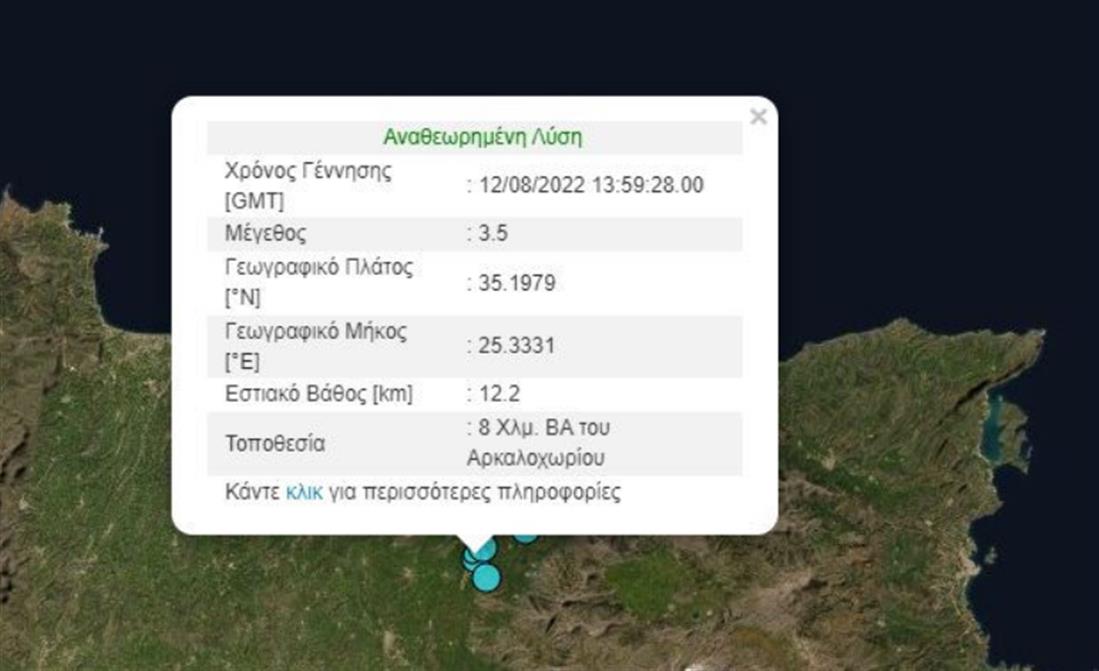Click the latitude value 35.1979
This screenshot has width=1099, height=671.
pyautogui.click(x=513, y=283)
